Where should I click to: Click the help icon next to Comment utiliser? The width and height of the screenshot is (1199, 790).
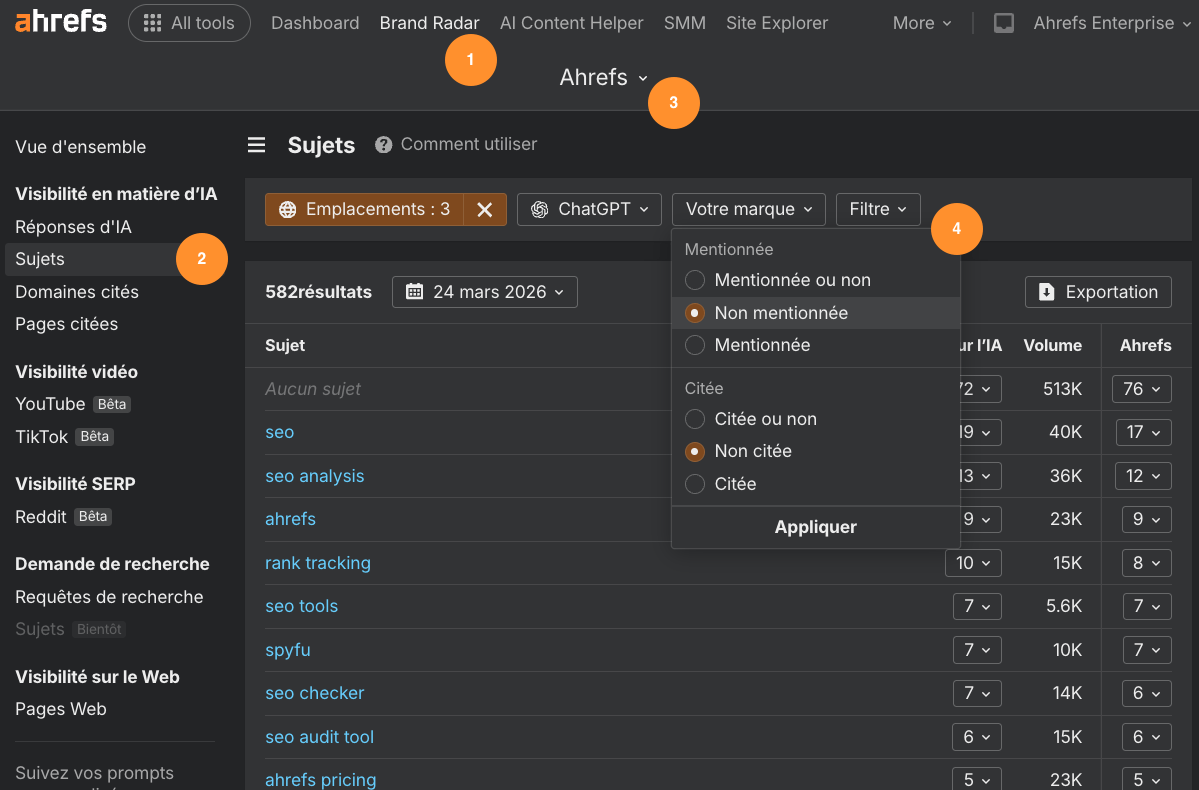coord(383,145)
